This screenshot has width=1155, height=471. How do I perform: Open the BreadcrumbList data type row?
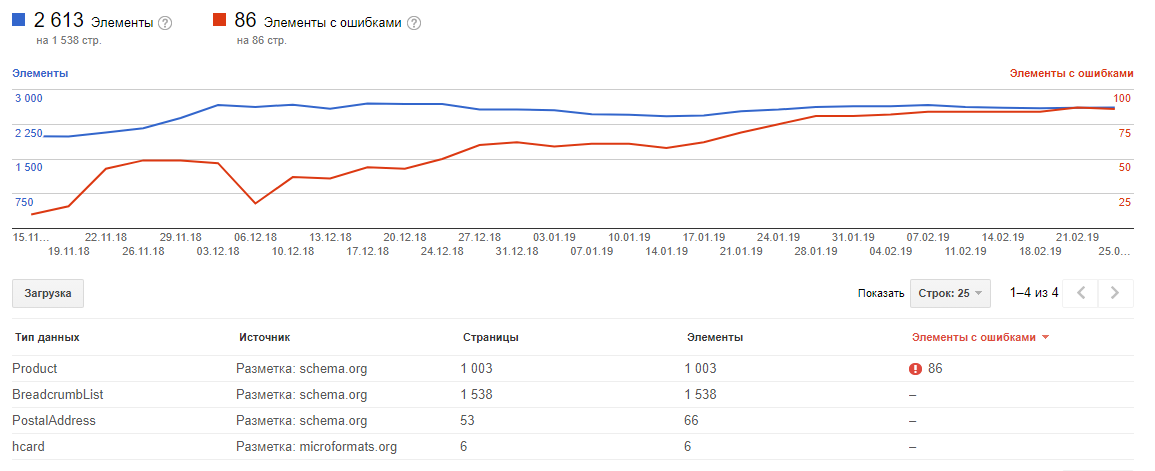pos(58,395)
